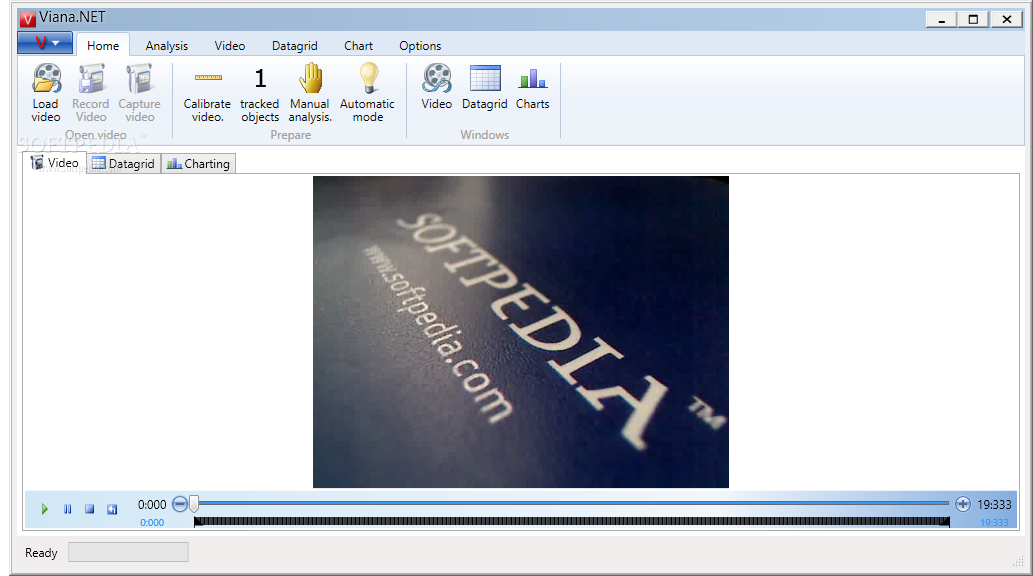
Task: Select the Datagrid document tab
Action: pos(123,163)
